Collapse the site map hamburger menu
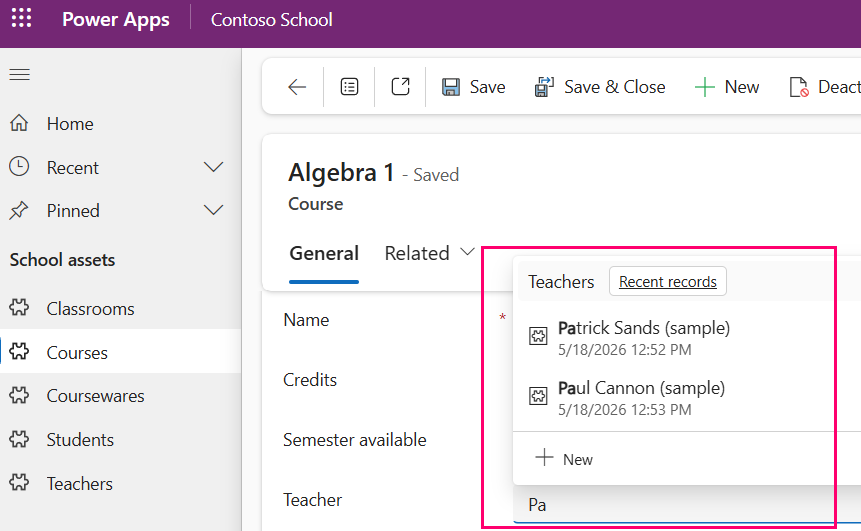The width and height of the screenshot is (861, 531). (x=20, y=74)
